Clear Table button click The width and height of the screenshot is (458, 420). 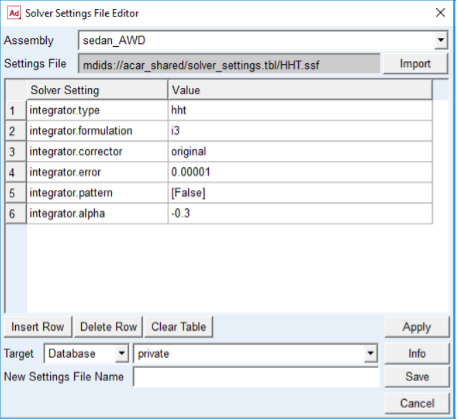[x=179, y=327]
